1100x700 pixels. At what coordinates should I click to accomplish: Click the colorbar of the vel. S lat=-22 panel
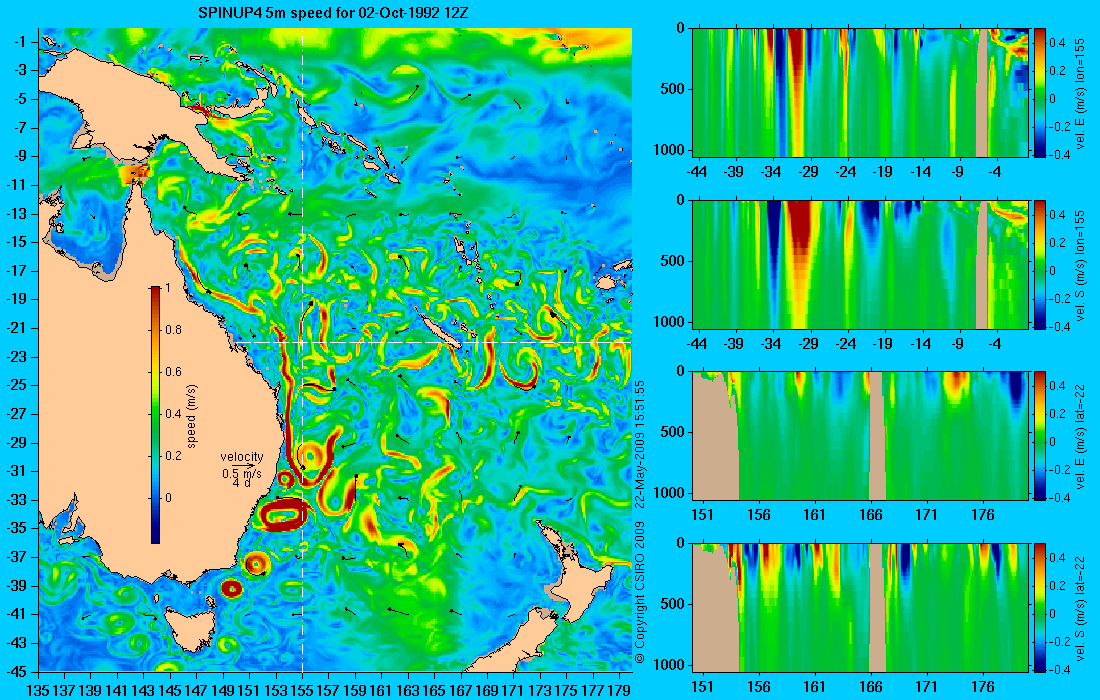click(x=1040, y=607)
